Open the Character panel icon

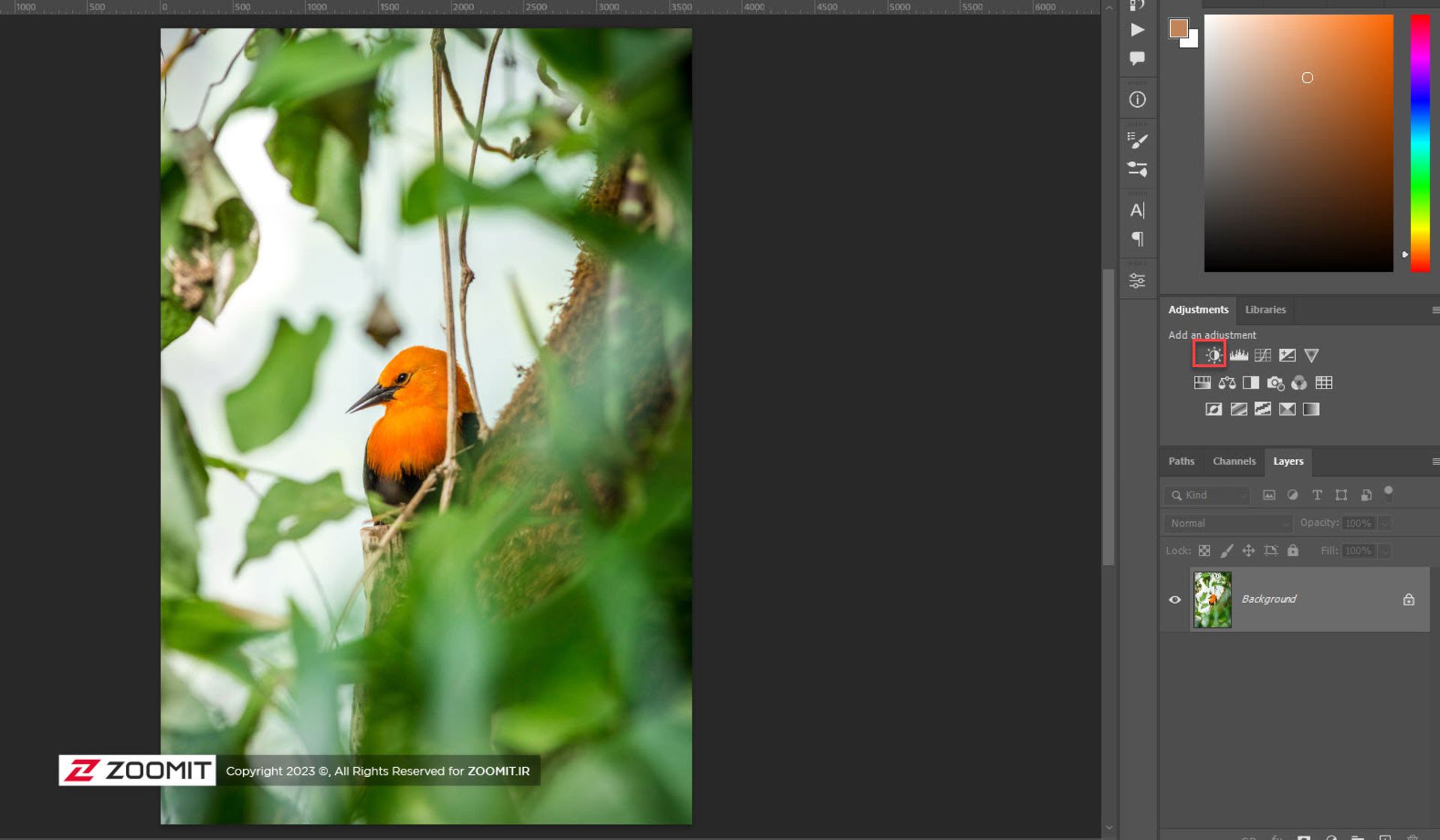pyautogui.click(x=1137, y=211)
